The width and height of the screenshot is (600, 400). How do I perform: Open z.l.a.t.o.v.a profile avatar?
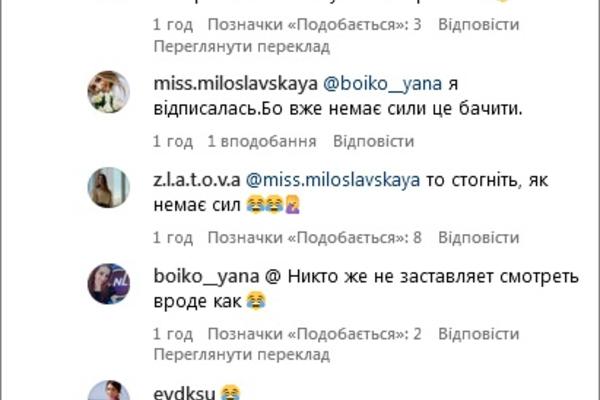(109, 188)
